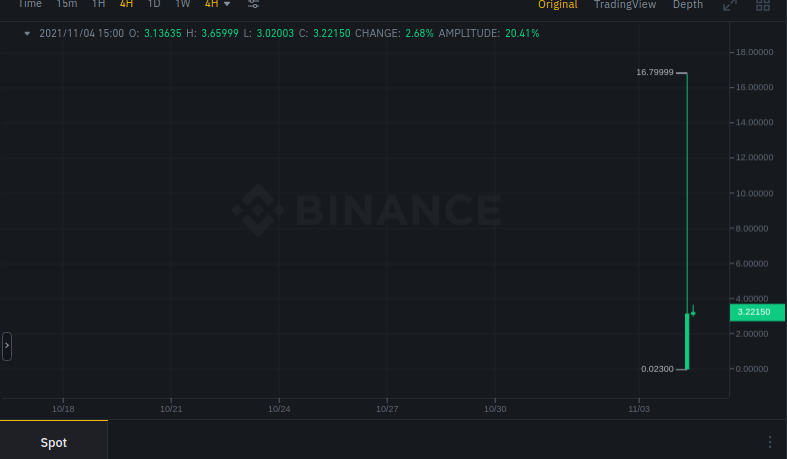
Task: Select the 15m time interval
Action: click(x=66, y=4)
